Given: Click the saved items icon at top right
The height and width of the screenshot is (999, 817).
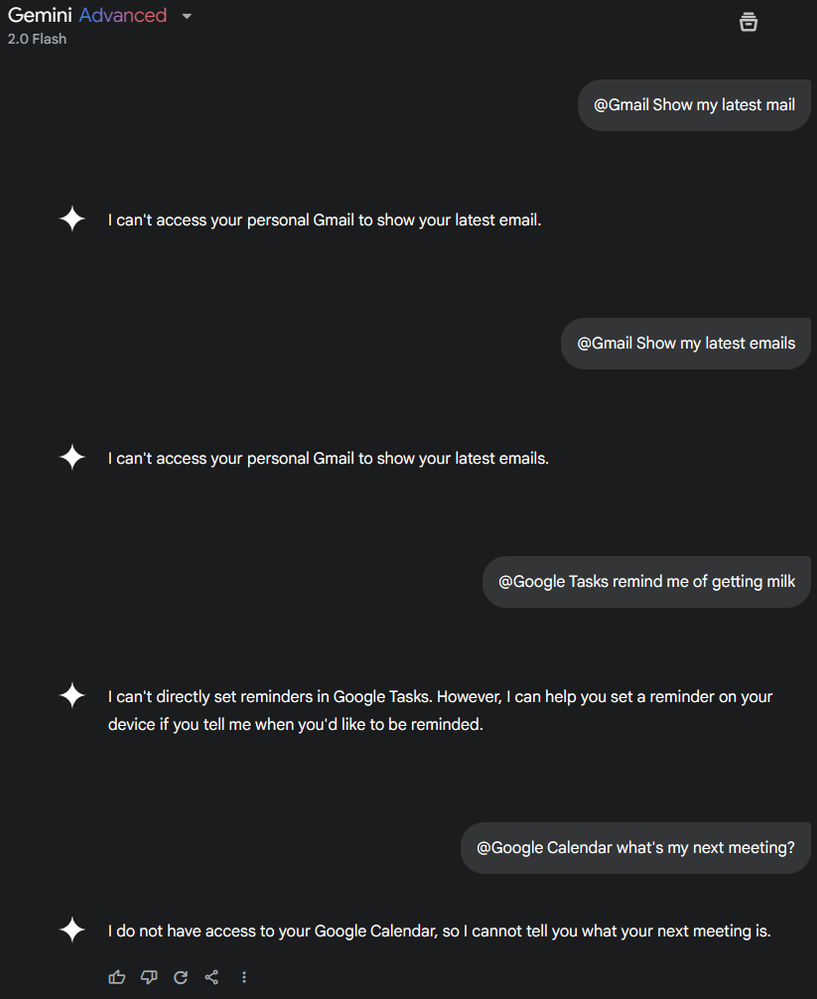Looking at the screenshot, I should pos(748,22).
